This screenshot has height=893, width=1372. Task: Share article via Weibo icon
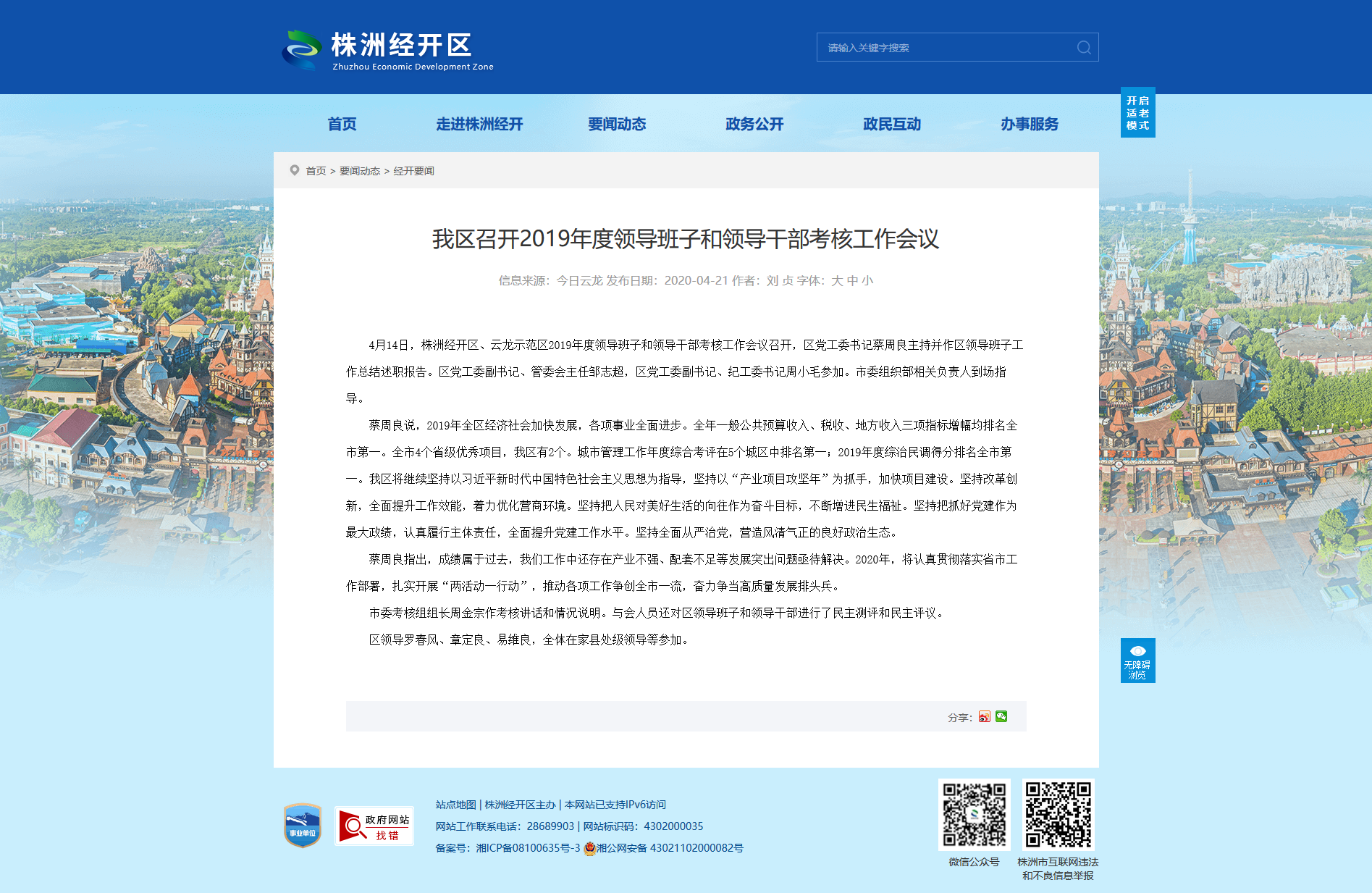click(984, 717)
